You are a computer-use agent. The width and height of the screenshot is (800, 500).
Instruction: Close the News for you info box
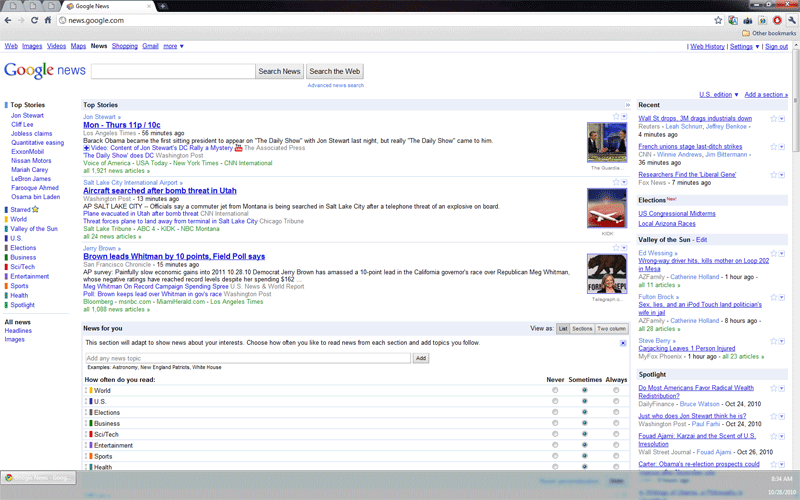click(x=624, y=343)
